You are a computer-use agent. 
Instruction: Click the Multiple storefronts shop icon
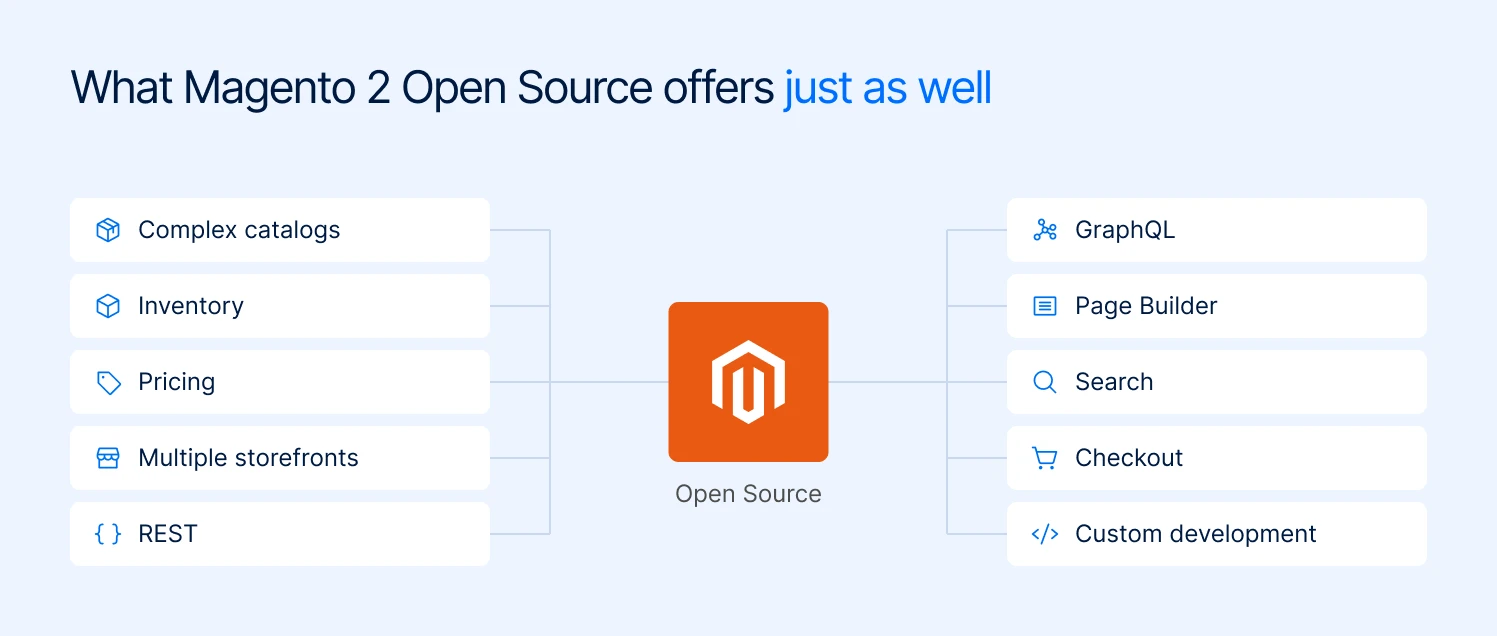[x=108, y=458]
